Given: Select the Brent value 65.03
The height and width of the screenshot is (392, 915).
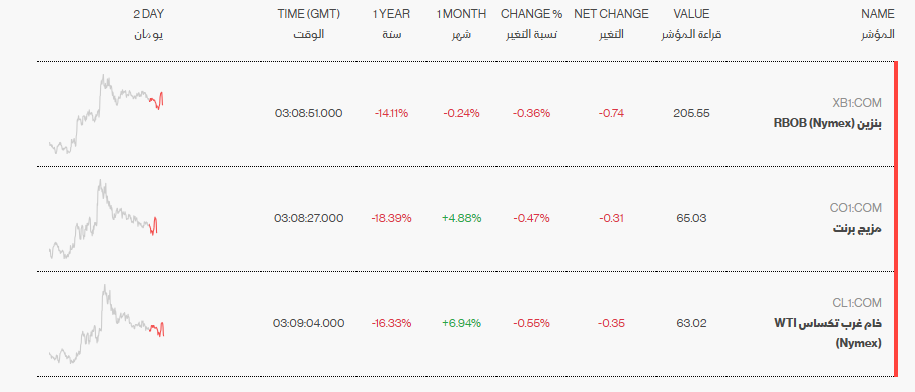Looking at the screenshot, I should (692, 219).
